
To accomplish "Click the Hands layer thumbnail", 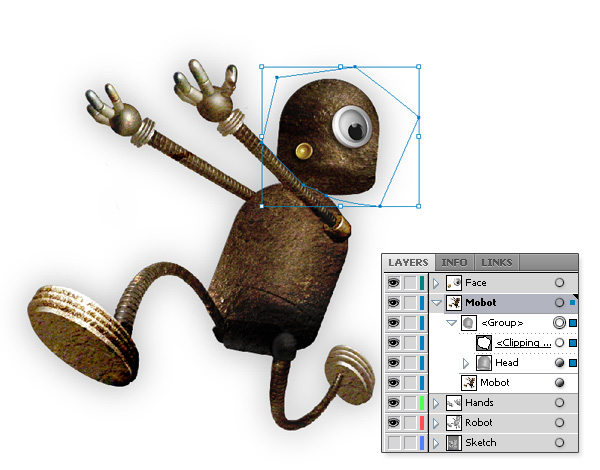I will click(x=454, y=403).
